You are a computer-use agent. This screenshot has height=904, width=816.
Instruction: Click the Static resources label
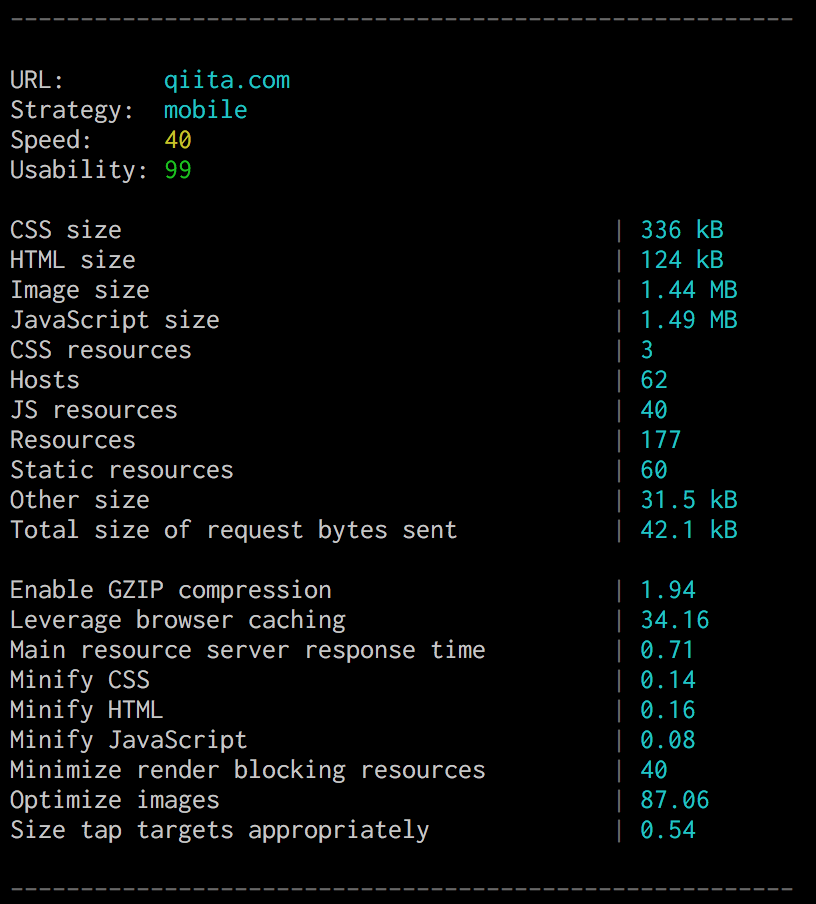tap(122, 471)
